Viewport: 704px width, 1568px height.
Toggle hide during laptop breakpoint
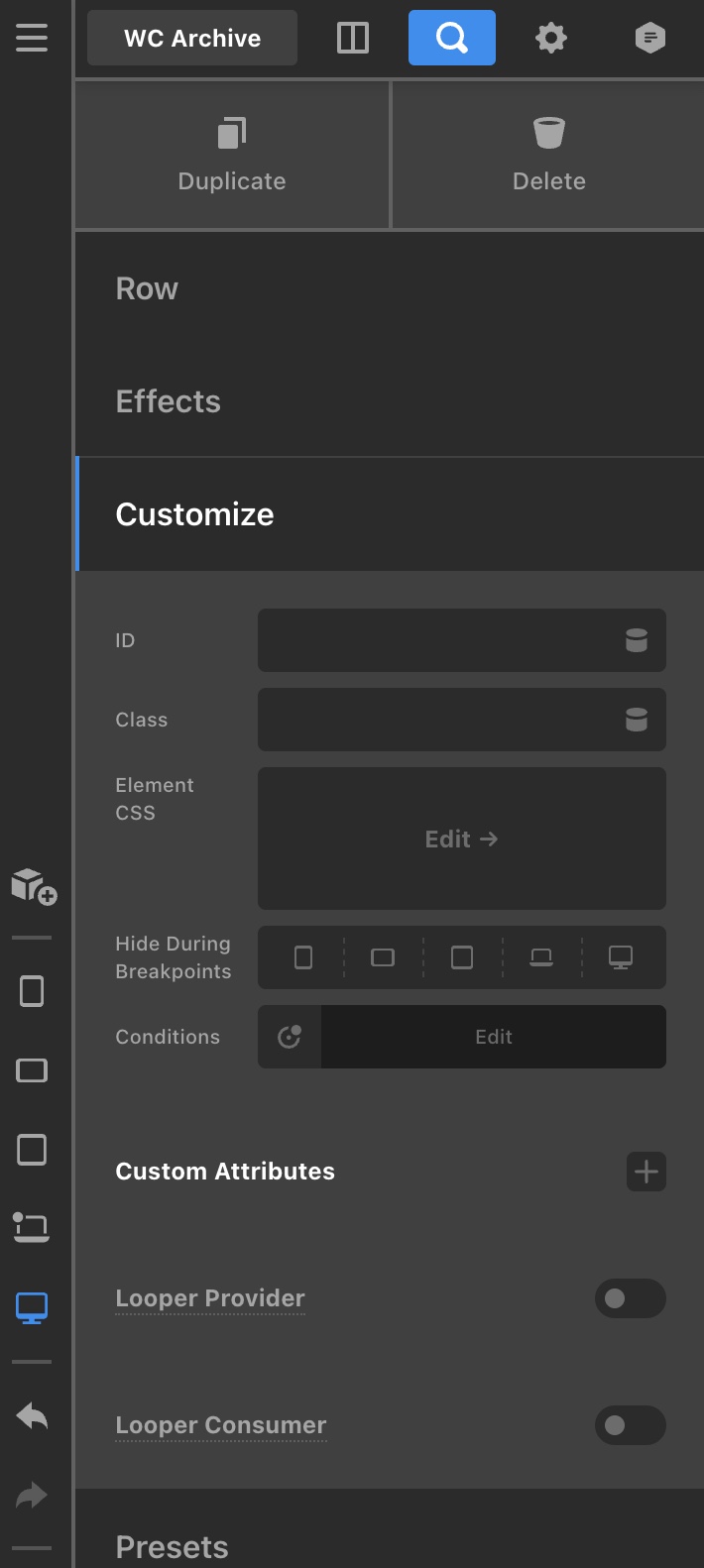[541, 957]
